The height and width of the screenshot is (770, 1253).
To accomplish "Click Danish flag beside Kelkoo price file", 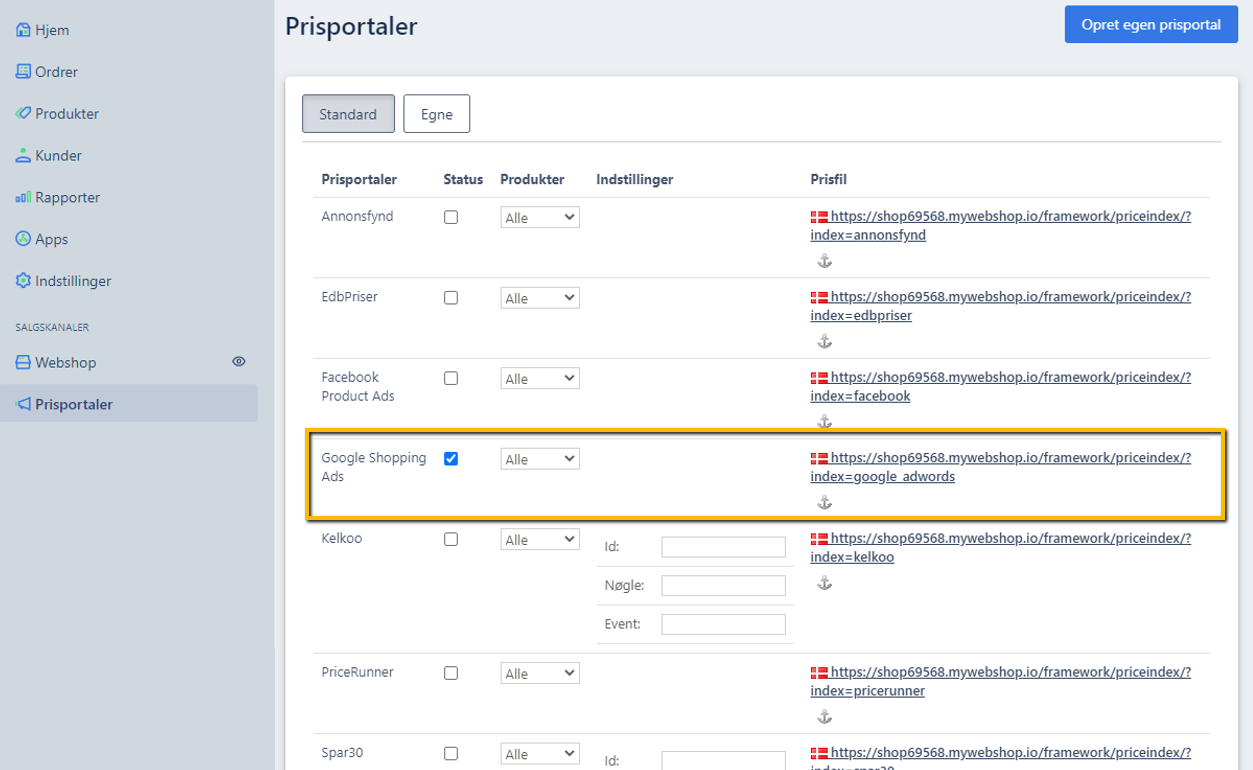I will [819, 539].
